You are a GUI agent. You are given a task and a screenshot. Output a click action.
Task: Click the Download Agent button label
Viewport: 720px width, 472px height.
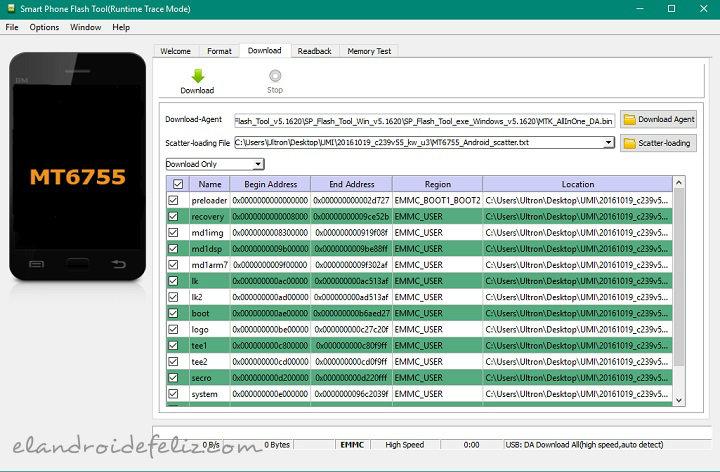click(666, 119)
